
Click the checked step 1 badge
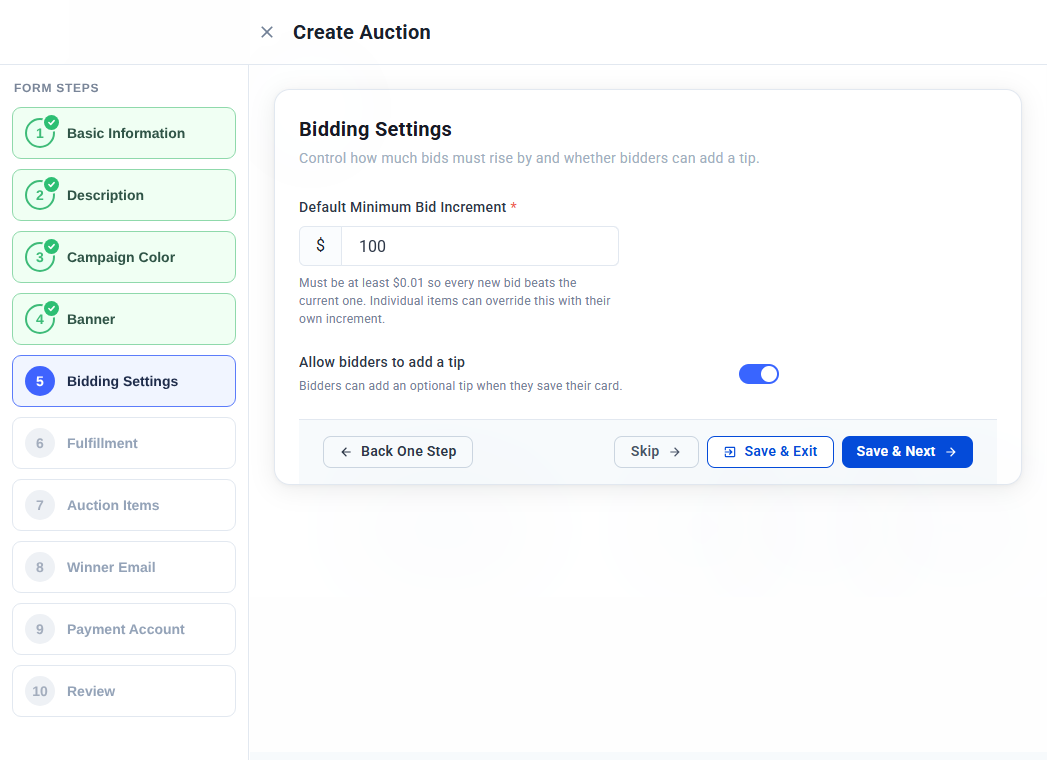click(40, 133)
